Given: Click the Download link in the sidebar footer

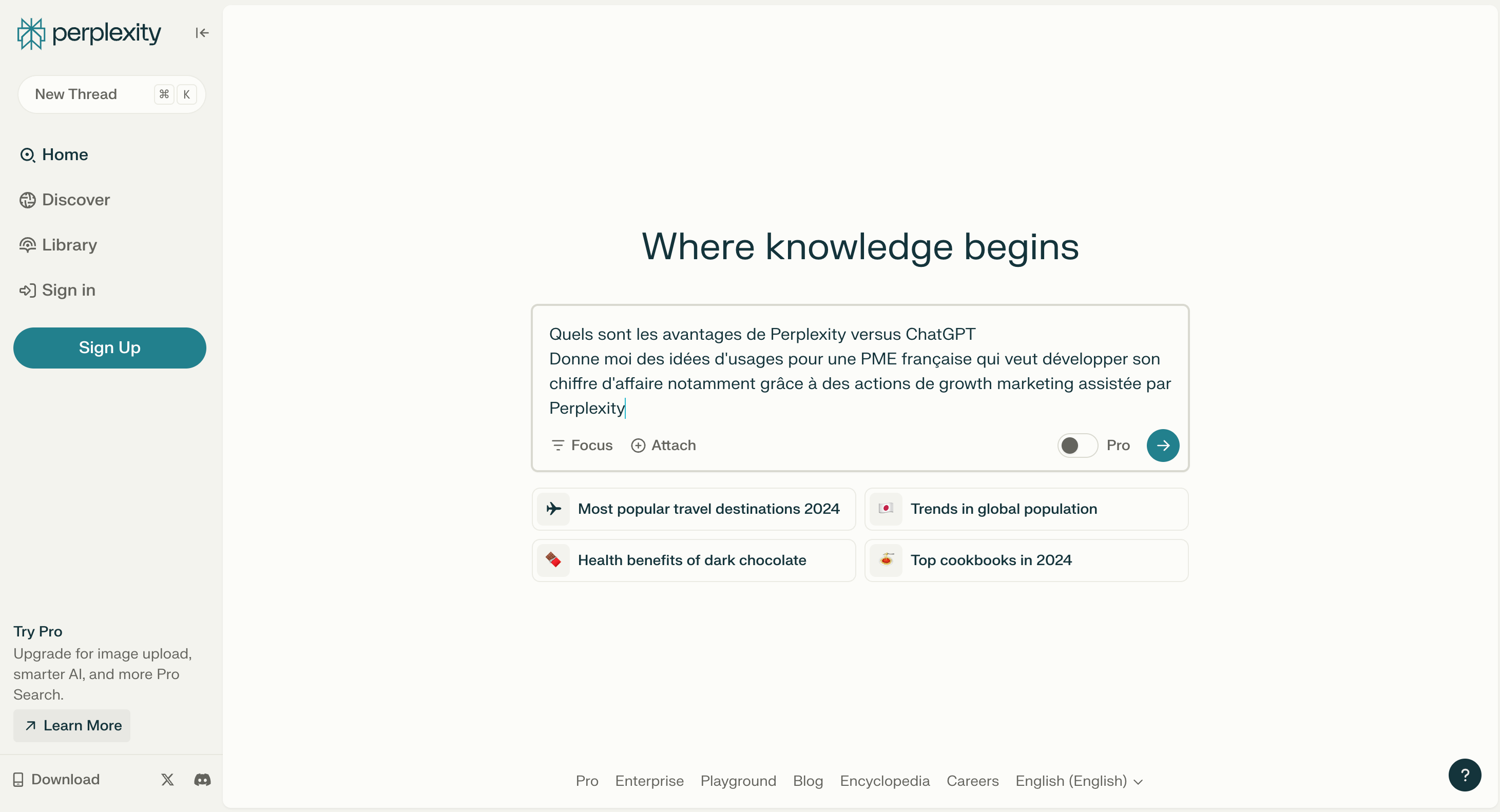Looking at the screenshot, I should (56, 779).
